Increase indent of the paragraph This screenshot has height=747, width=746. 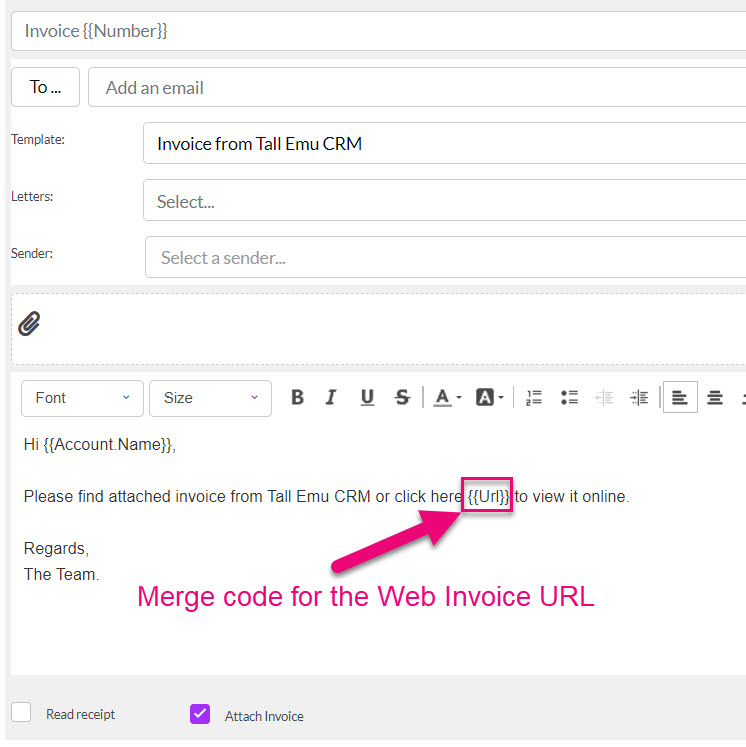tap(639, 397)
